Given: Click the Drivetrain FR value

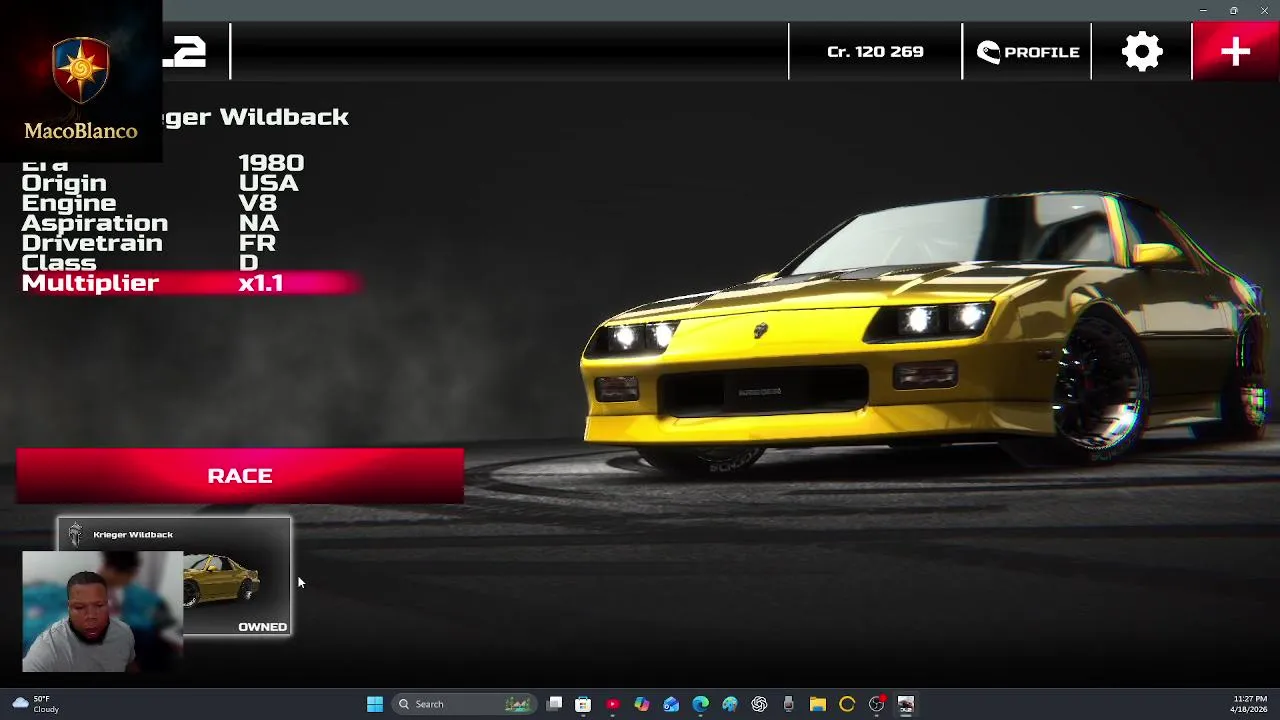Looking at the screenshot, I should tap(257, 243).
